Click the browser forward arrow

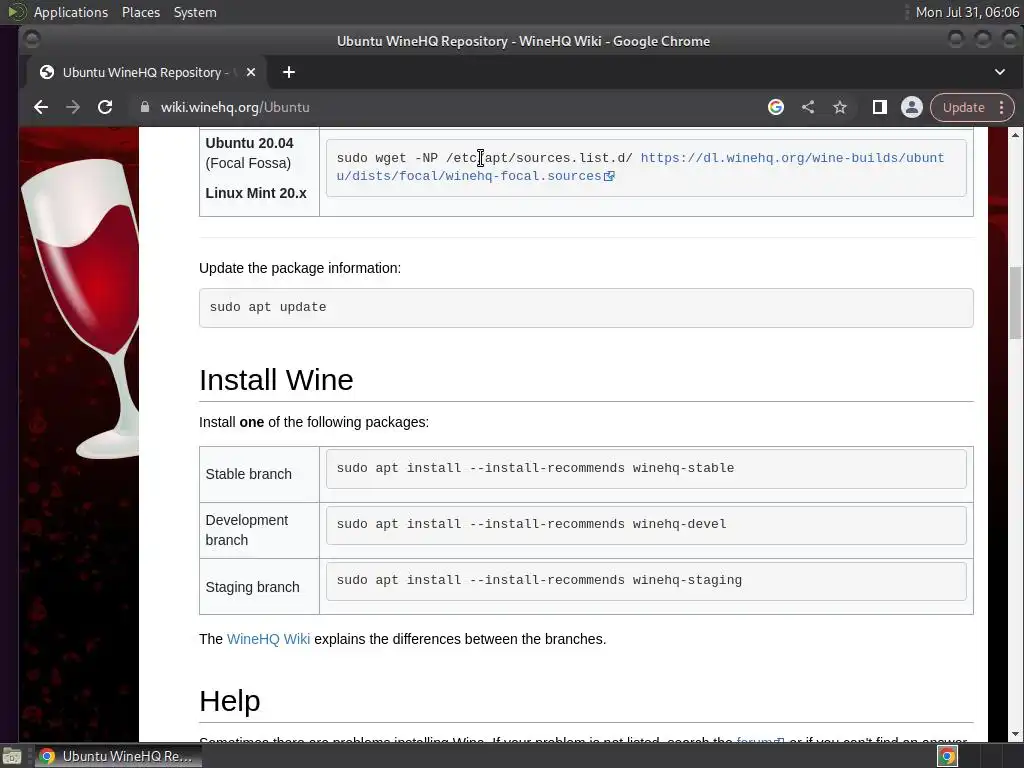tap(72, 107)
